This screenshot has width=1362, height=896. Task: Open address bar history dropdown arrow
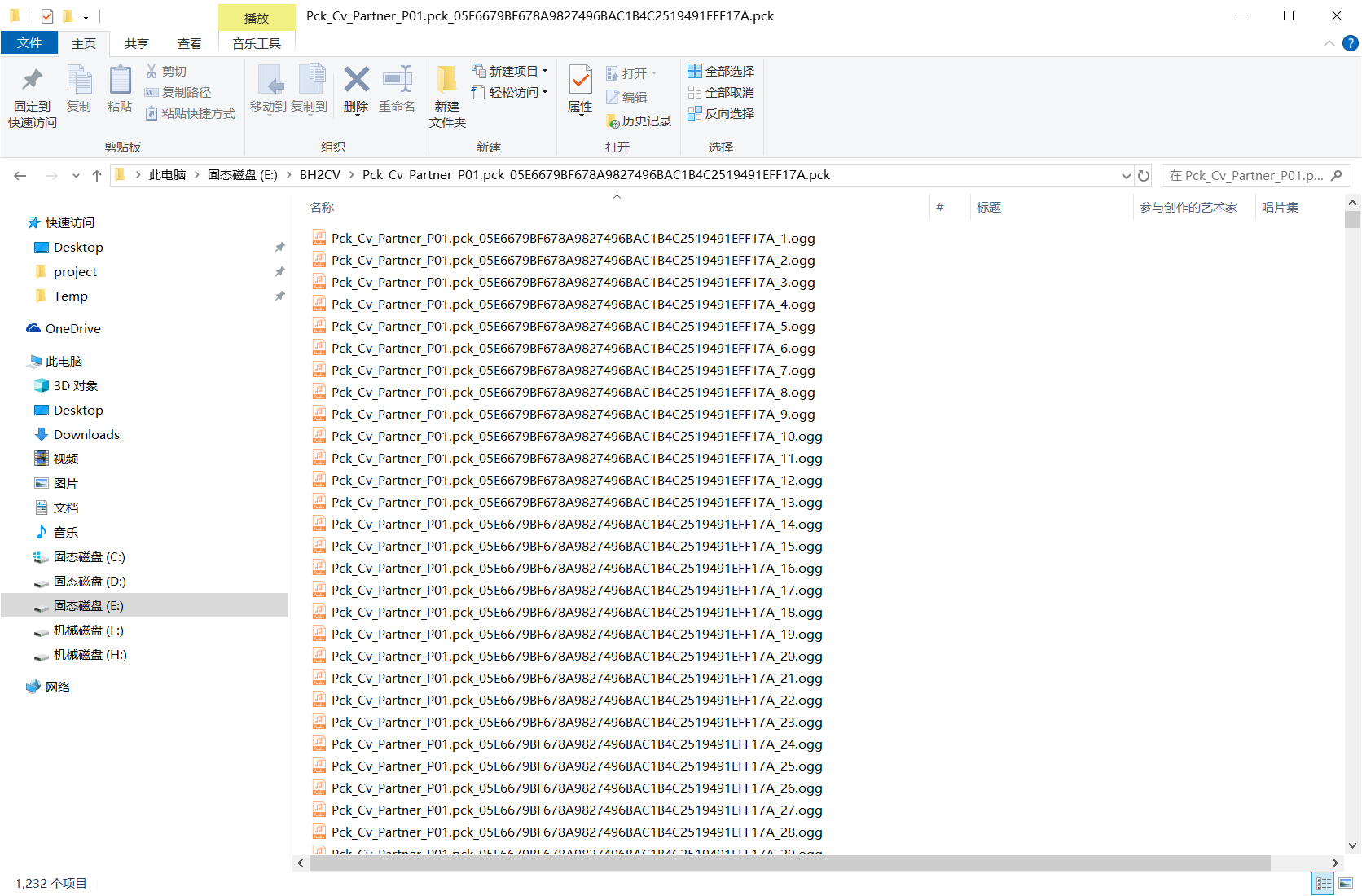click(x=1126, y=175)
